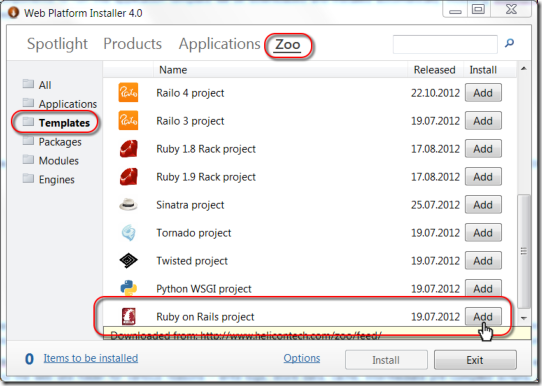
Task: Open the Items to be installed link
Action: pyautogui.click(x=91, y=358)
